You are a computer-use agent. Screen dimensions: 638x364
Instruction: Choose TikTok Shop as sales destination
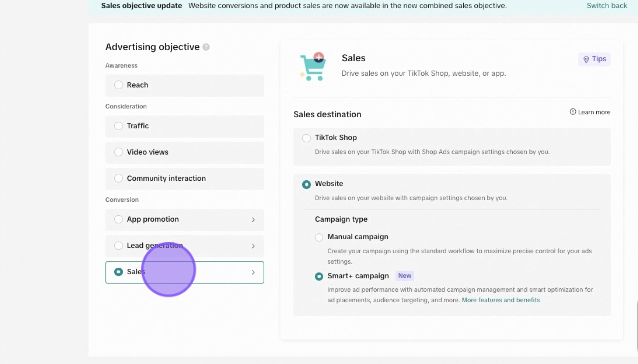pos(306,138)
